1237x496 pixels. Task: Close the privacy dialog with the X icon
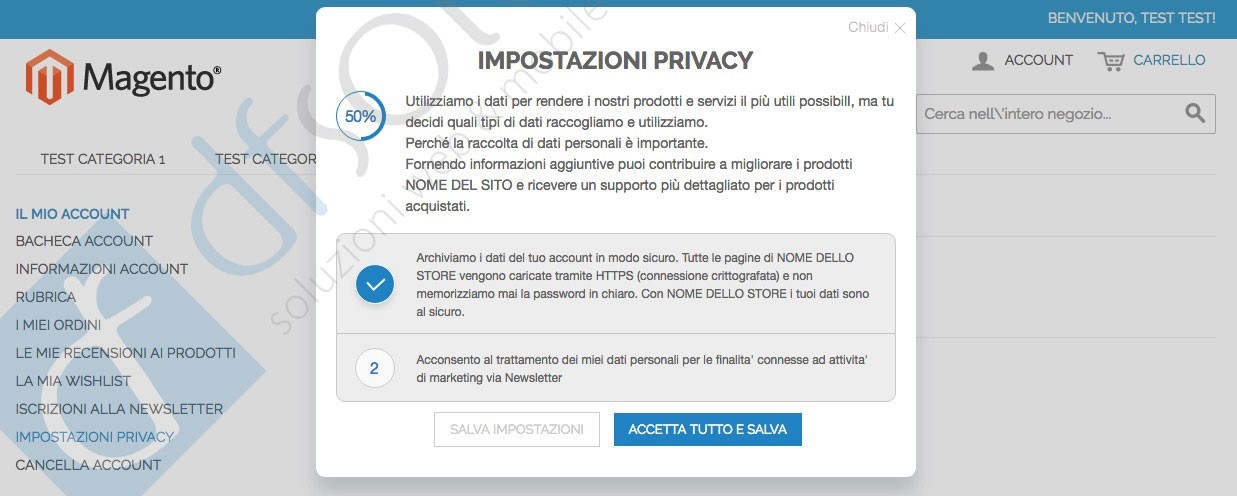900,28
